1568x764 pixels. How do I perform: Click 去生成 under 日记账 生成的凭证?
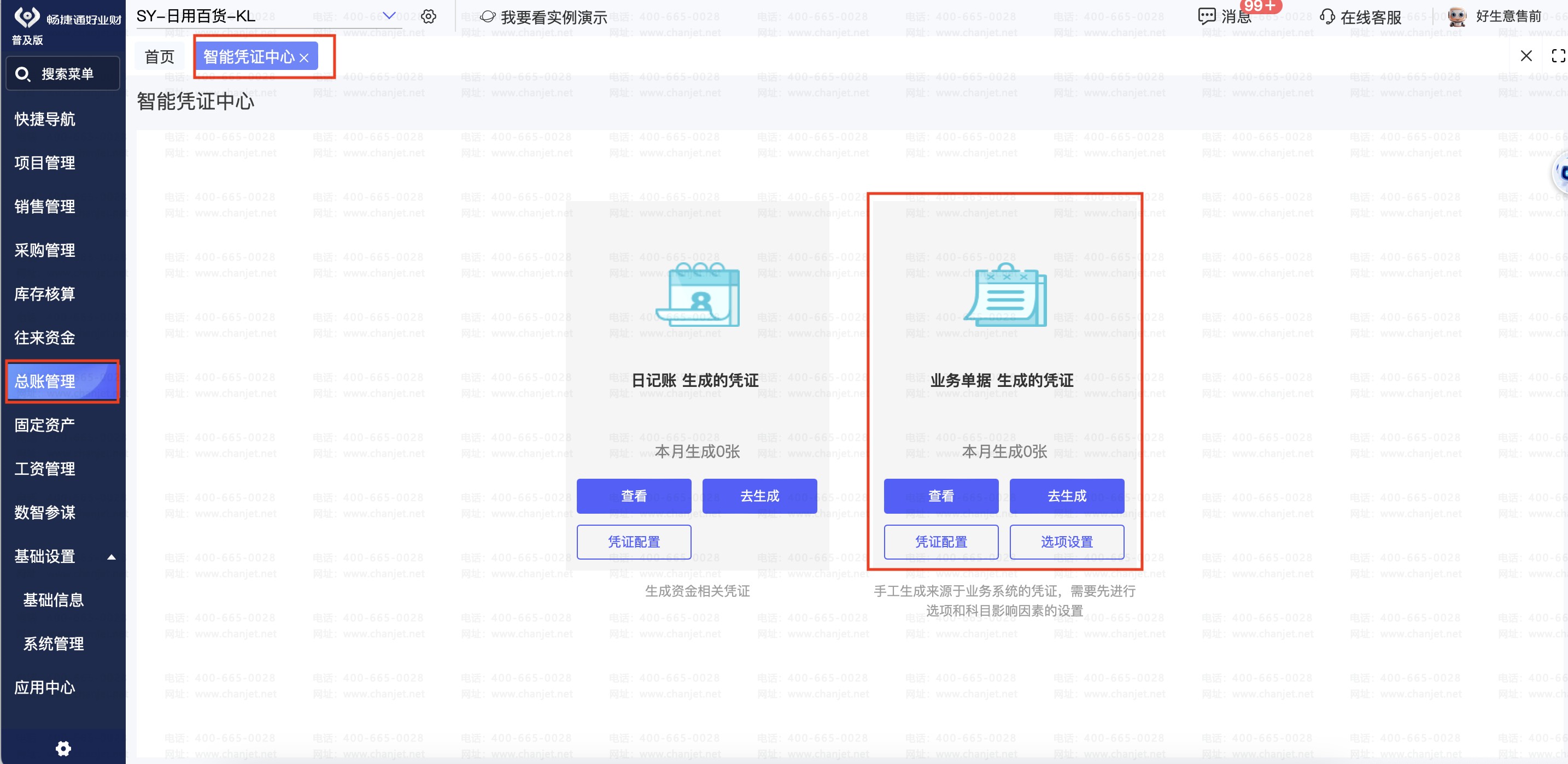point(759,496)
